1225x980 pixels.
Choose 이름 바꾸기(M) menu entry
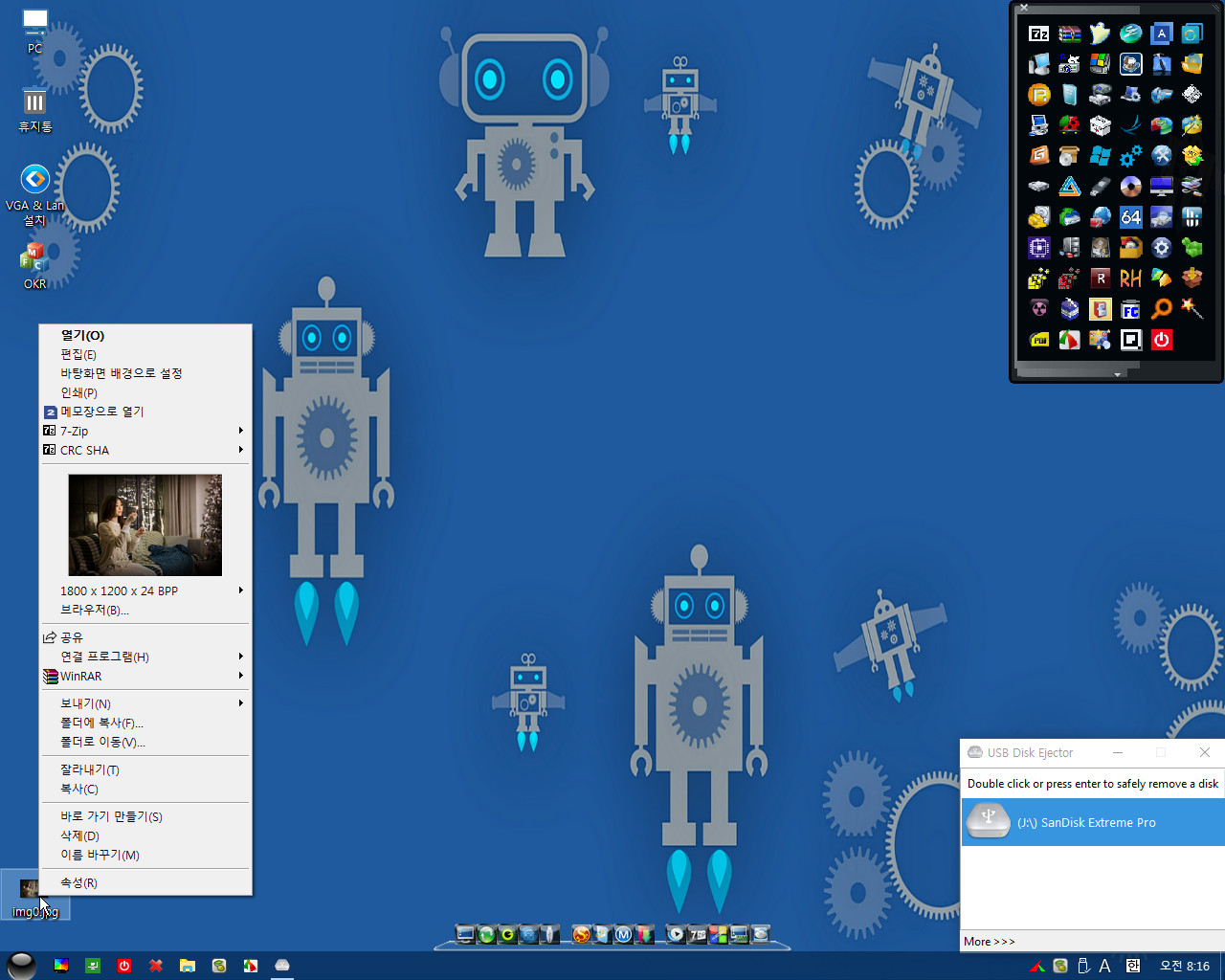[x=145, y=855]
